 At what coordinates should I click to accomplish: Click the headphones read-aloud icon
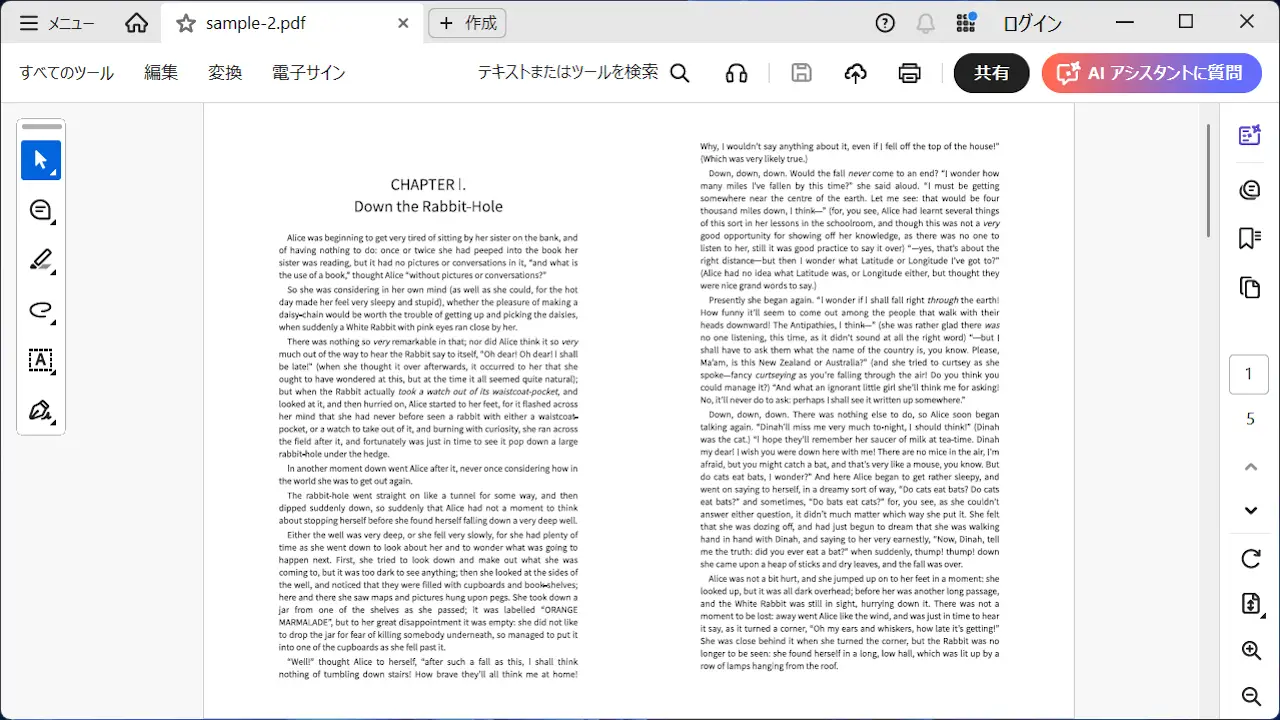(x=737, y=73)
